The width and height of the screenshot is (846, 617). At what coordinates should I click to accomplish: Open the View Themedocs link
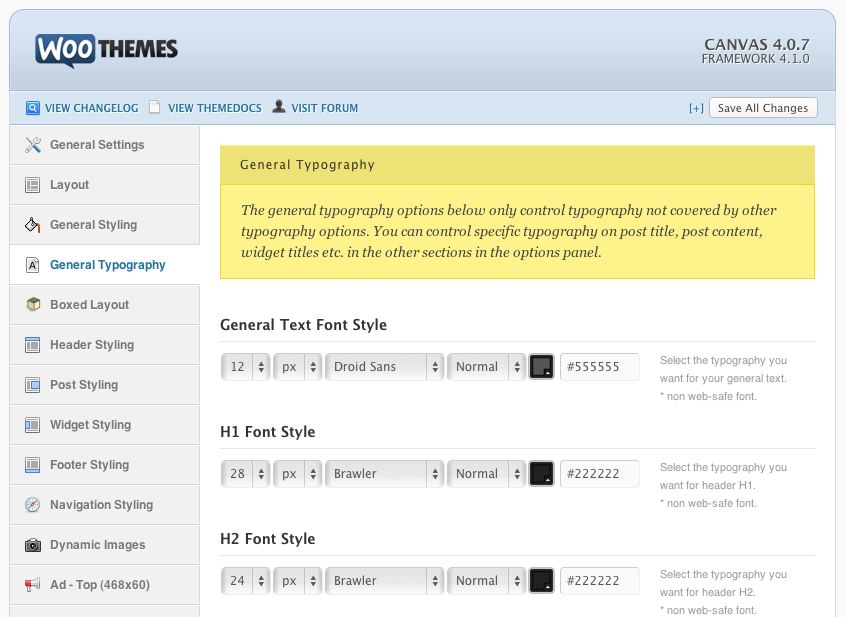[x=215, y=108]
